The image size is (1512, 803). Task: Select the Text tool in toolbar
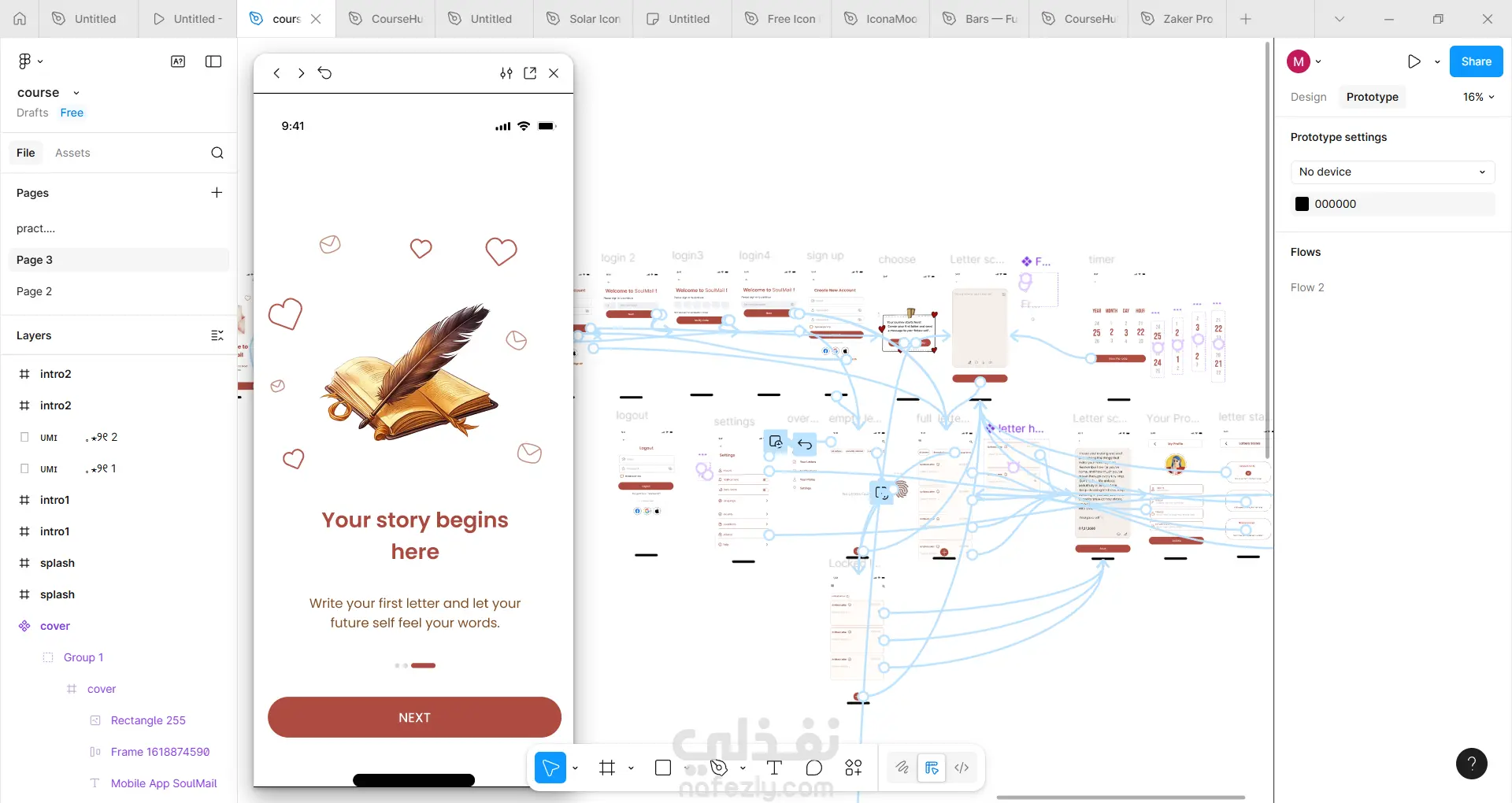(774, 768)
